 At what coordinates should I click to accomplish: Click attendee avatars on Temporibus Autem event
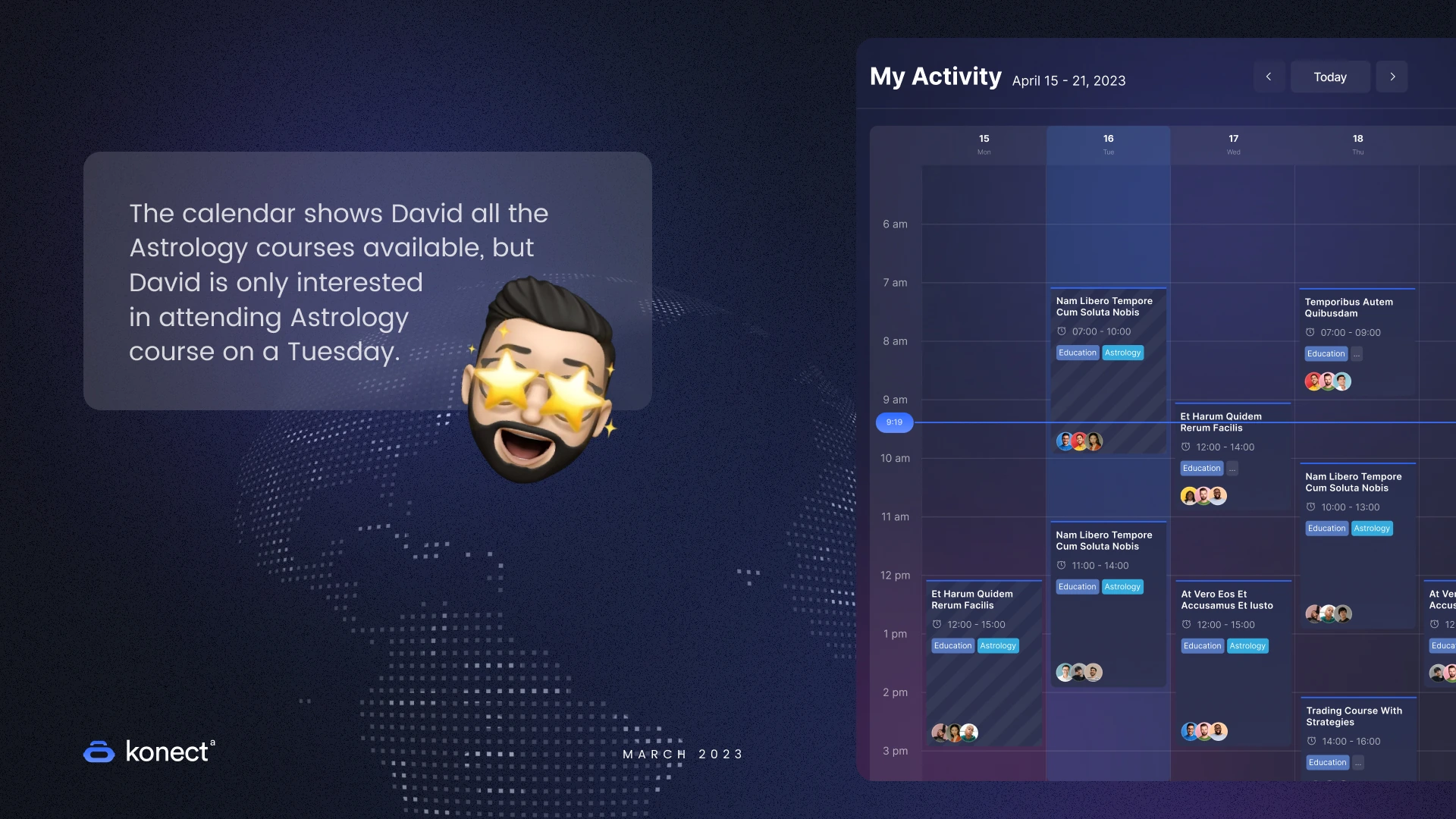pyautogui.click(x=1328, y=381)
